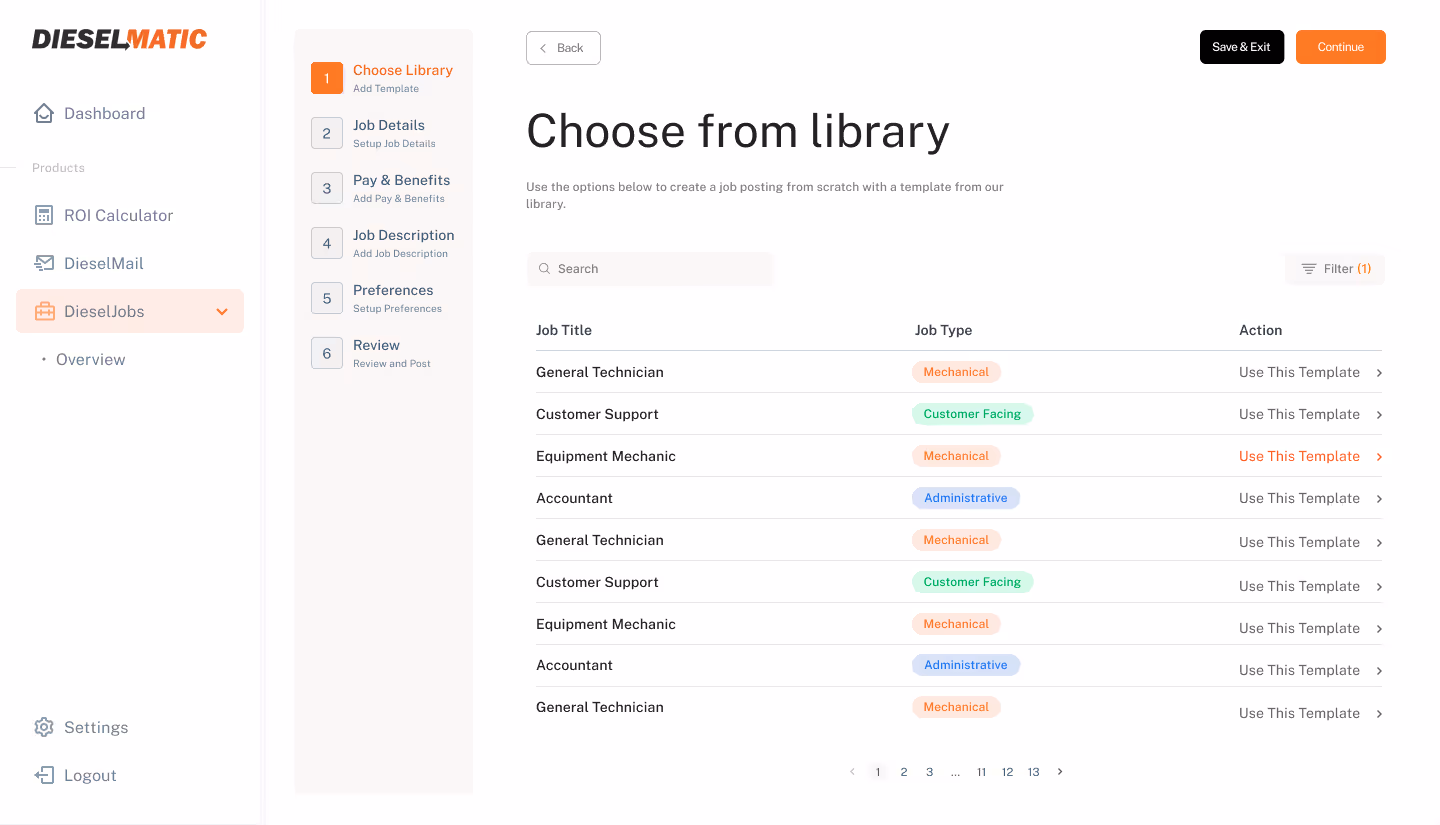Go to next page with pagination right arrow

[1060, 772]
